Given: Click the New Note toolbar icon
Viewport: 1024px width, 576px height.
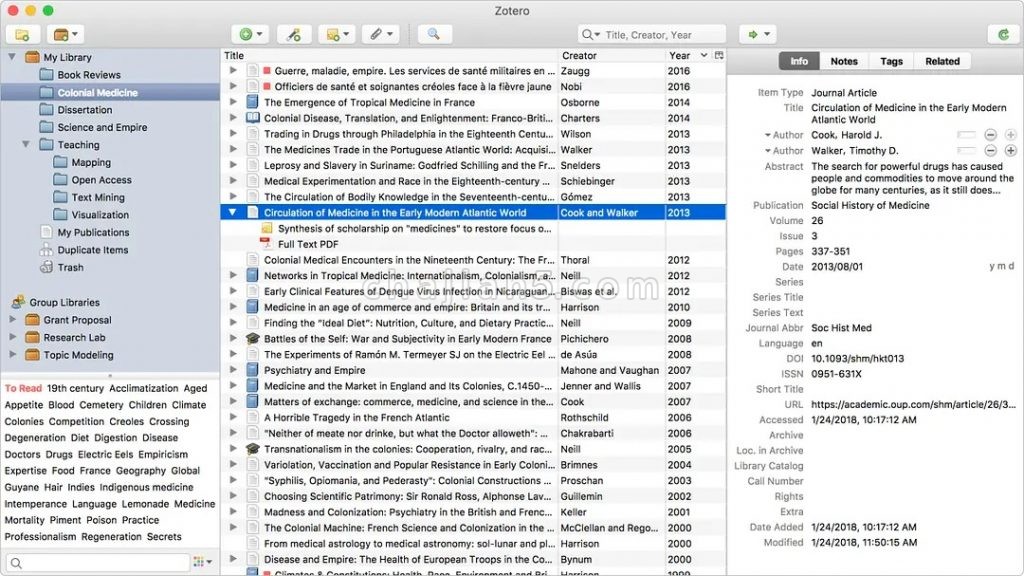Looking at the screenshot, I should (x=337, y=35).
